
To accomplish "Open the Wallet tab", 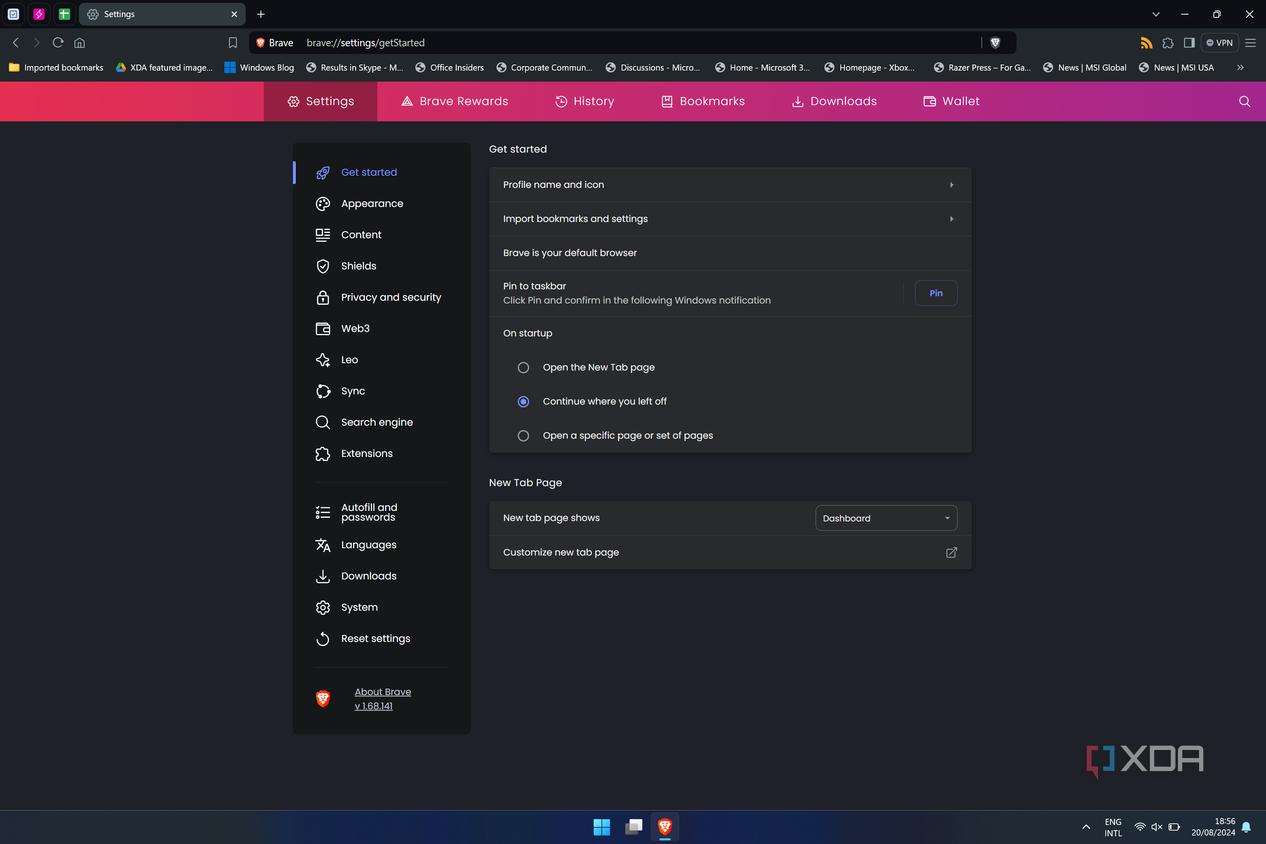I will pos(951,101).
